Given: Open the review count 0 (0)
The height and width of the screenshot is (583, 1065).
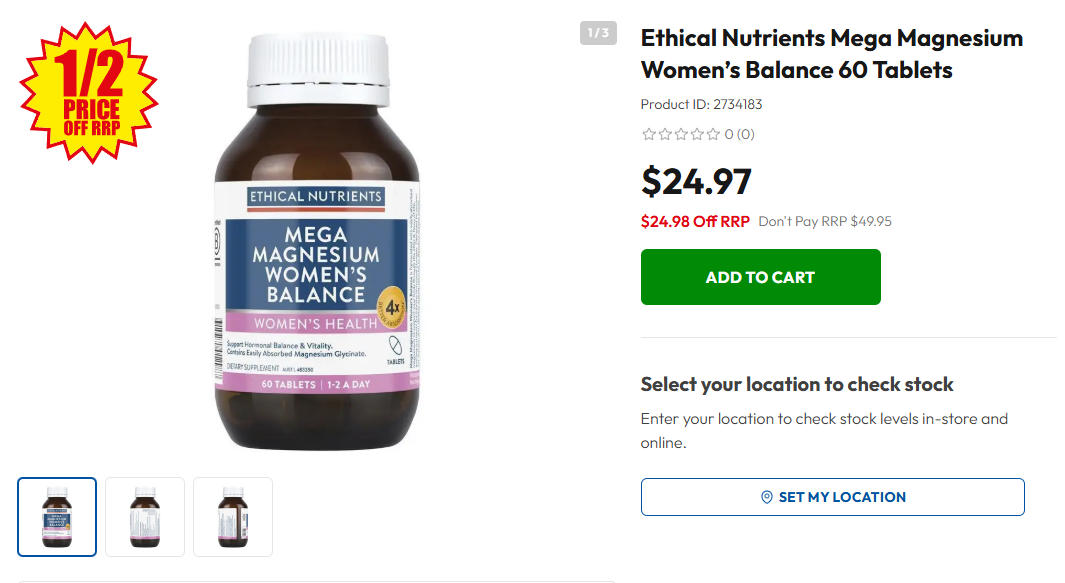Looking at the screenshot, I should point(739,134).
